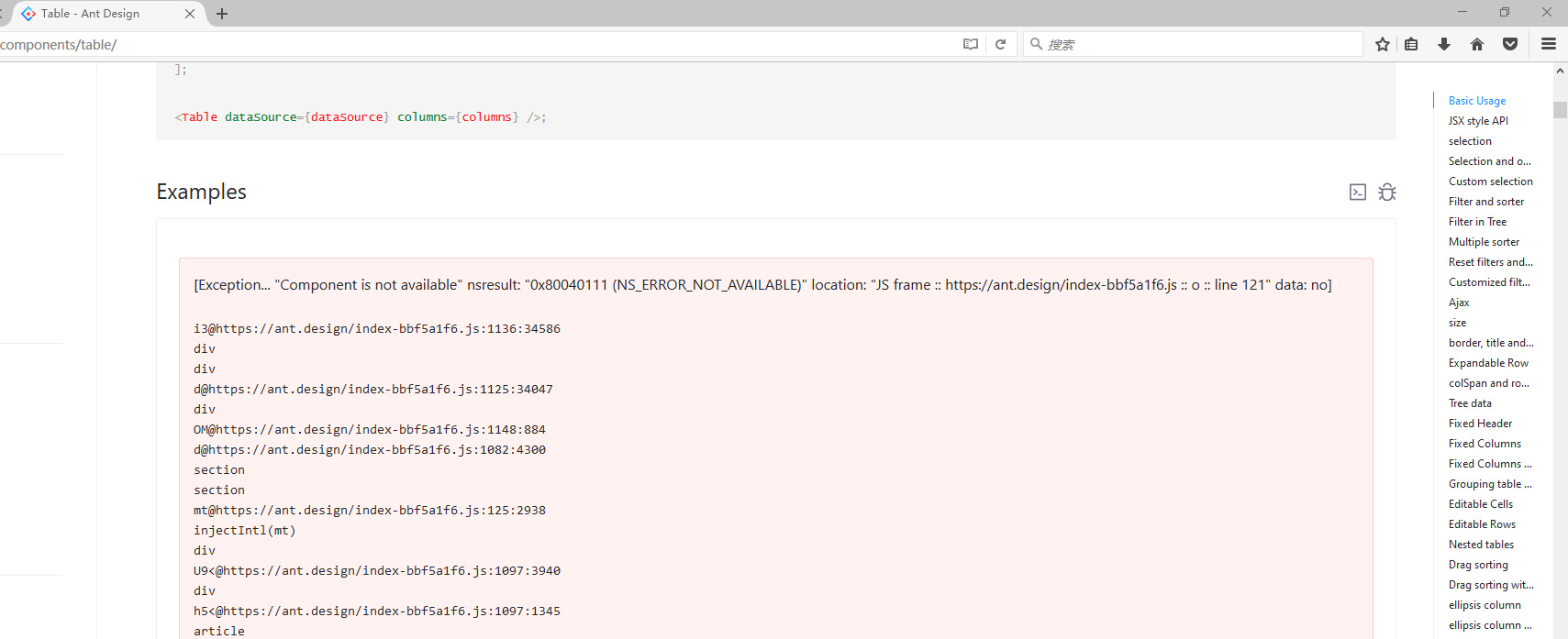
Task: Select the Table - Ant Design tab
Action: tap(110, 14)
